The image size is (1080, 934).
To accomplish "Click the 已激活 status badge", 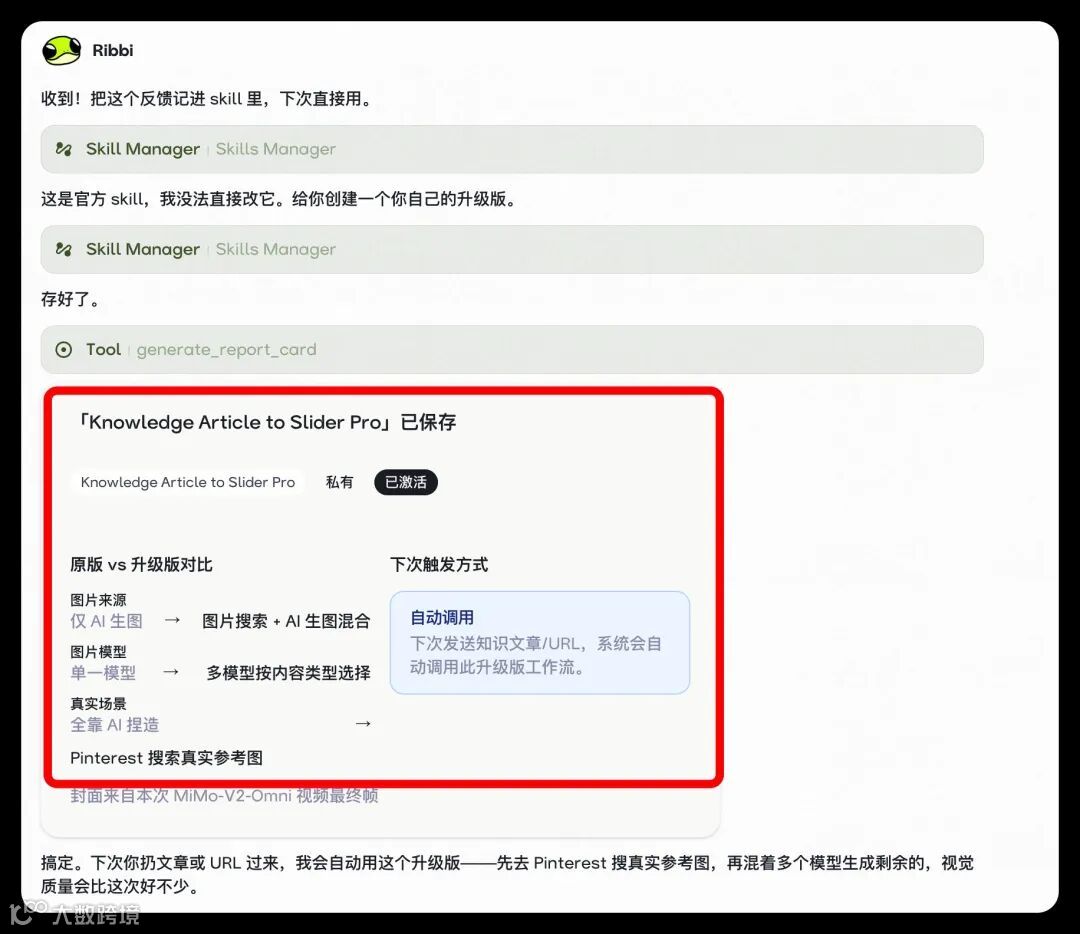I will coord(406,482).
